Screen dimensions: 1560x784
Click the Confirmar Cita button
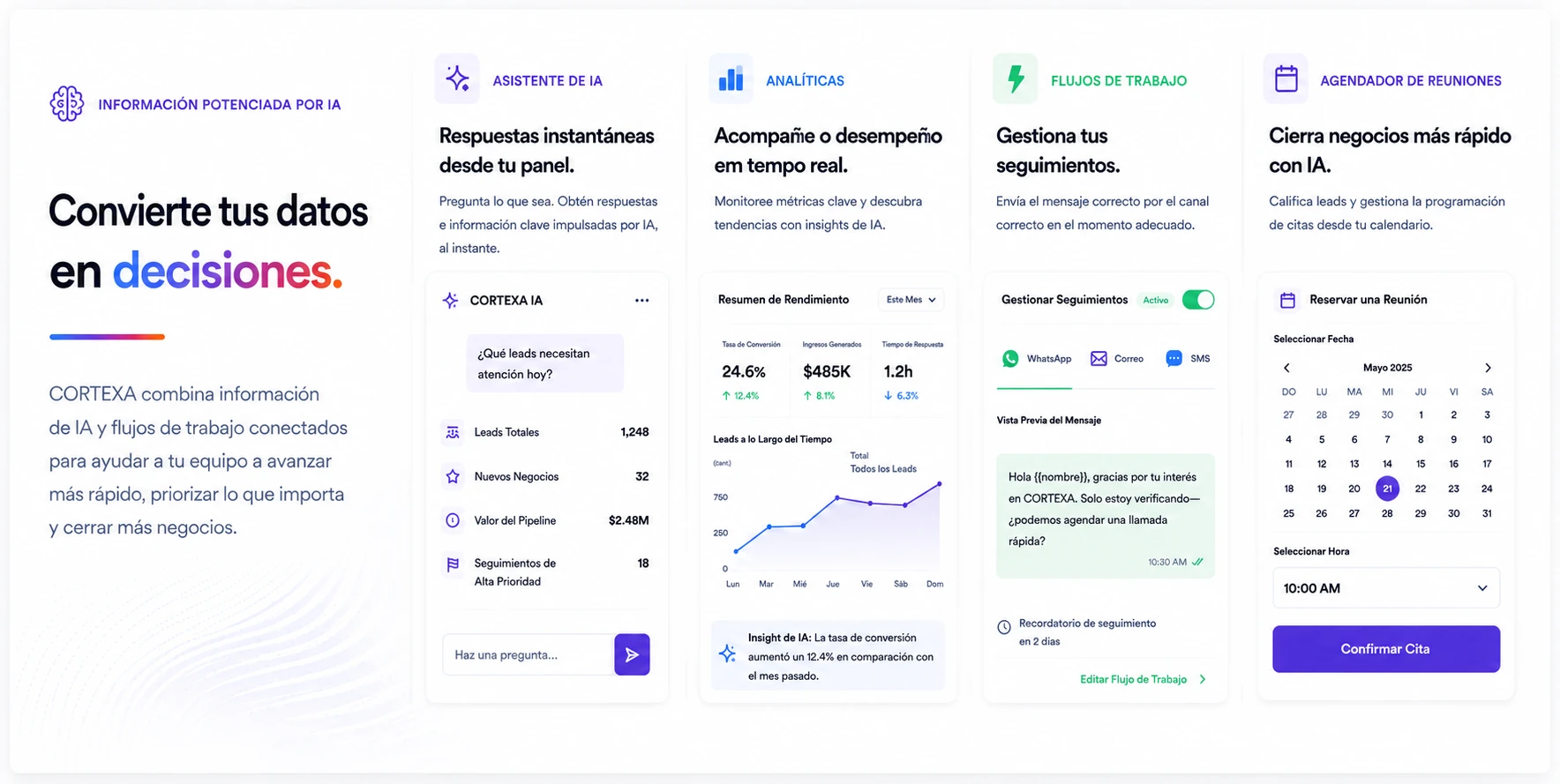point(1385,649)
